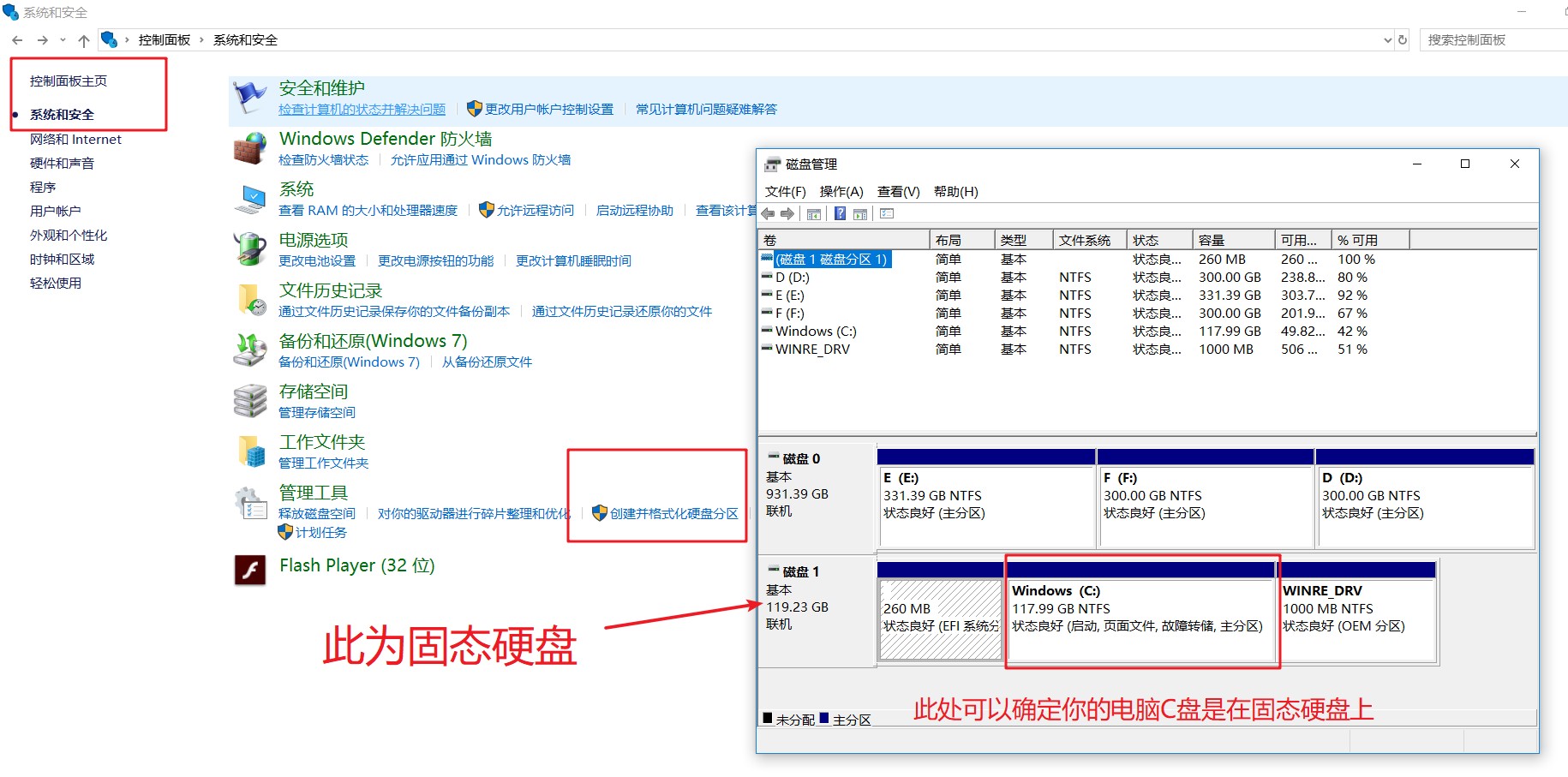
Task: Open the blue question-mark Help icon
Action: coord(841,213)
